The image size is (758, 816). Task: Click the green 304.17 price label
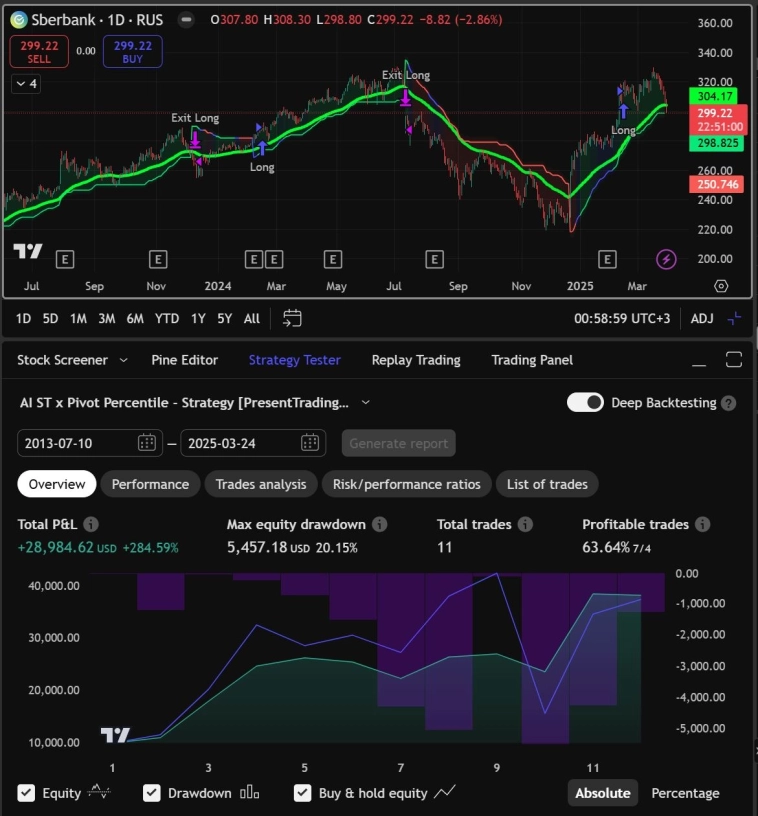pyautogui.click(x=715, y=96)
